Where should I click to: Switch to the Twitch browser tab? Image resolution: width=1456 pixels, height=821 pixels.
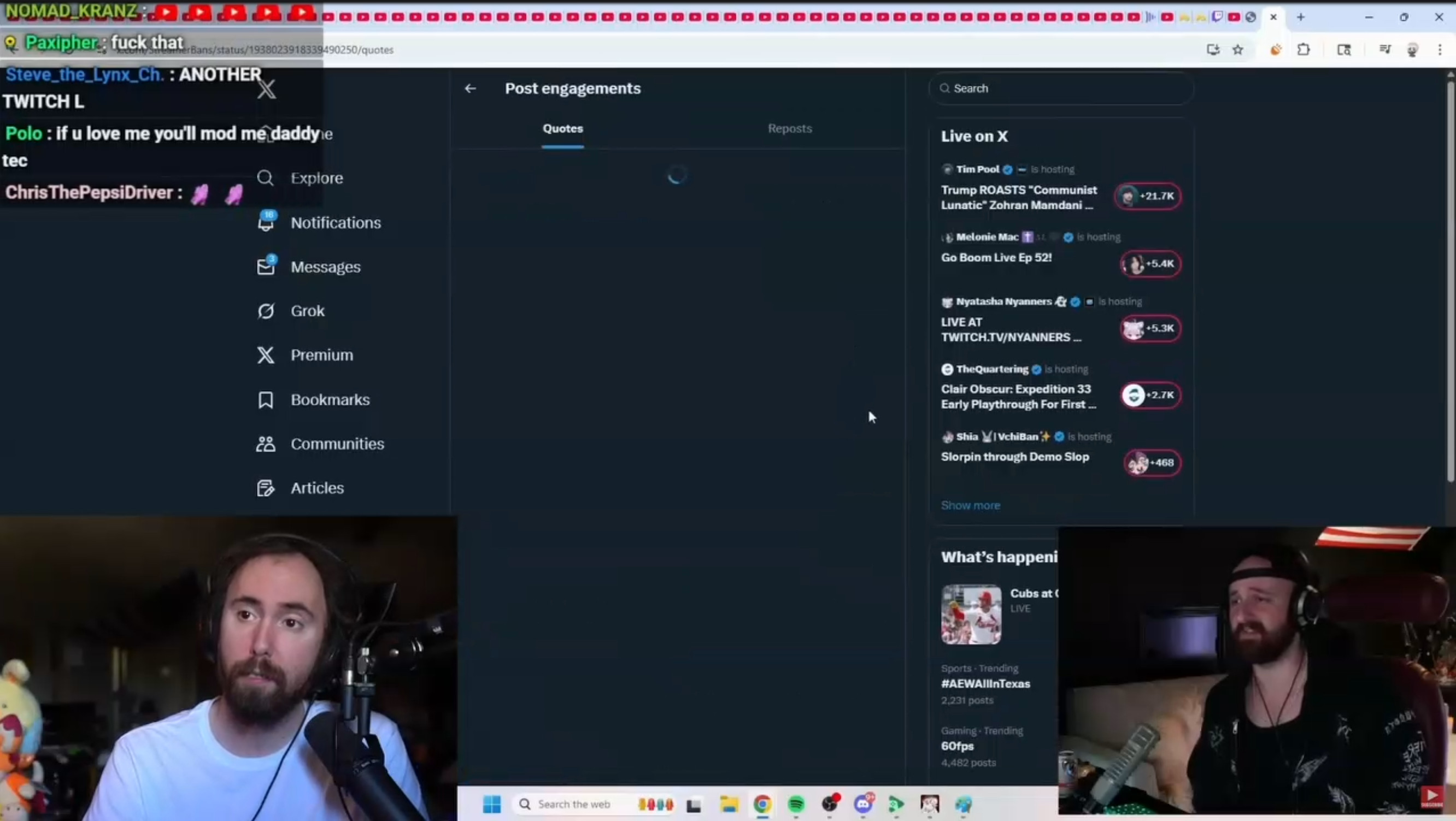[x=1218, y=17]
